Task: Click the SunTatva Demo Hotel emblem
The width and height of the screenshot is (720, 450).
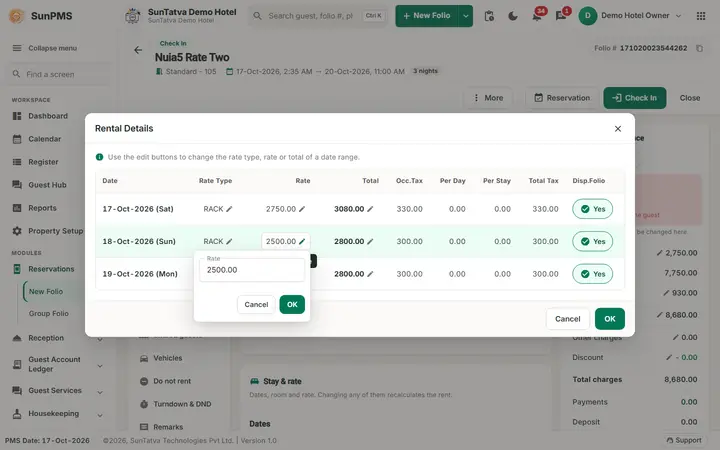Action: coord(133,16)
